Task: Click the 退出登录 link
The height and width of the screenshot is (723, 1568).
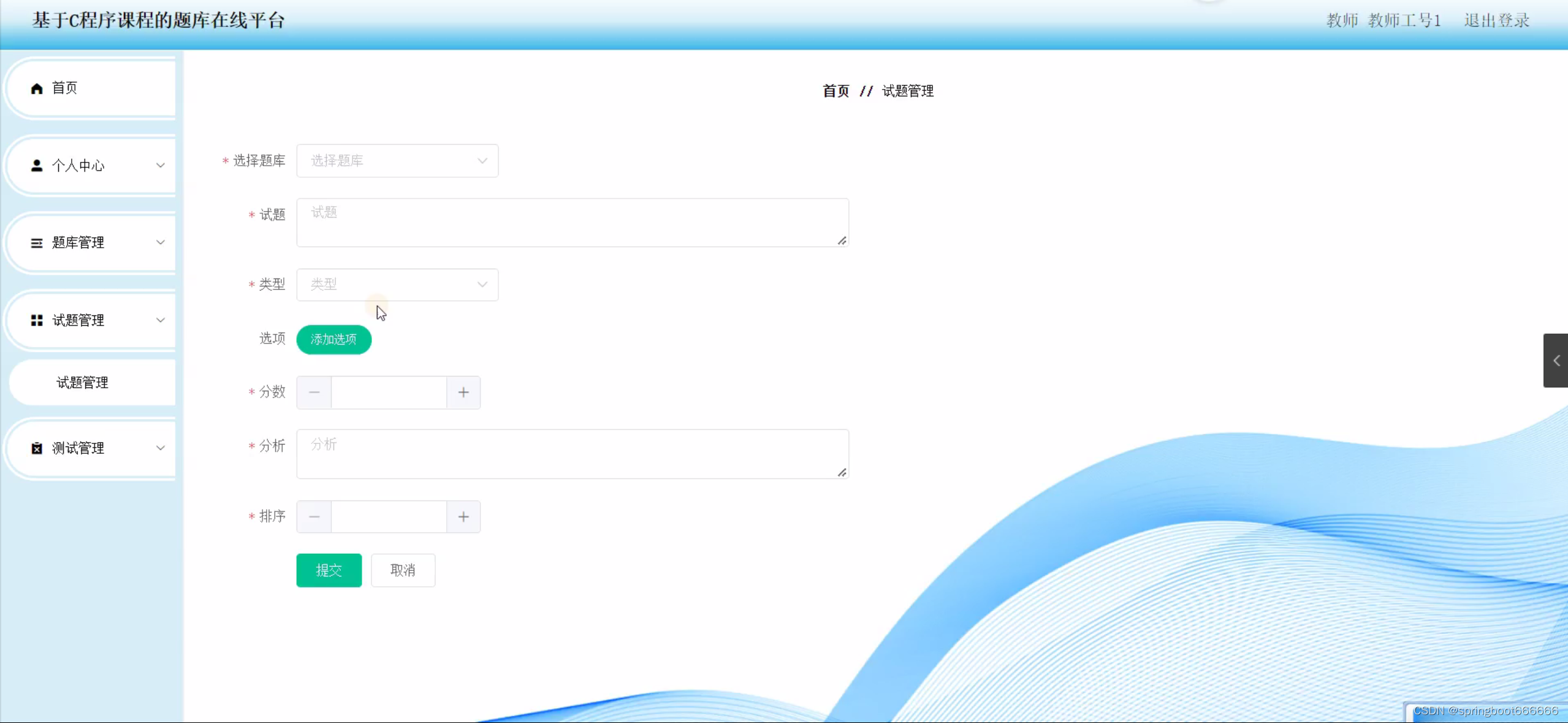Action: [x=1496, y=21]
